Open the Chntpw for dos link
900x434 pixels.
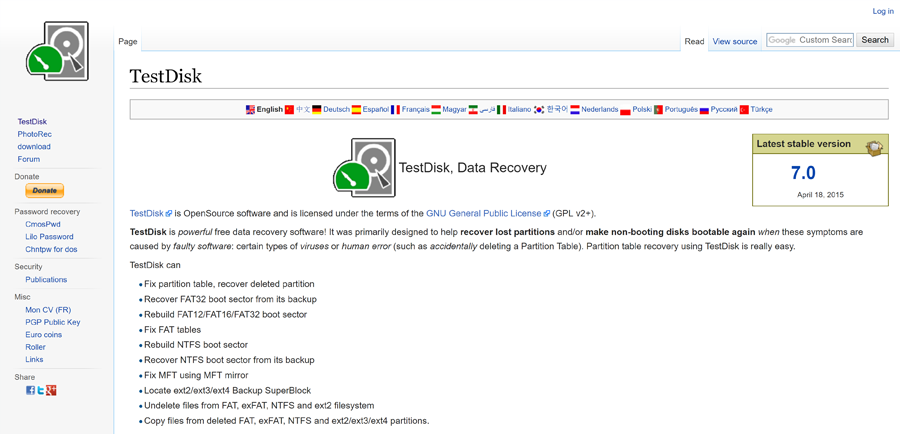51,249
